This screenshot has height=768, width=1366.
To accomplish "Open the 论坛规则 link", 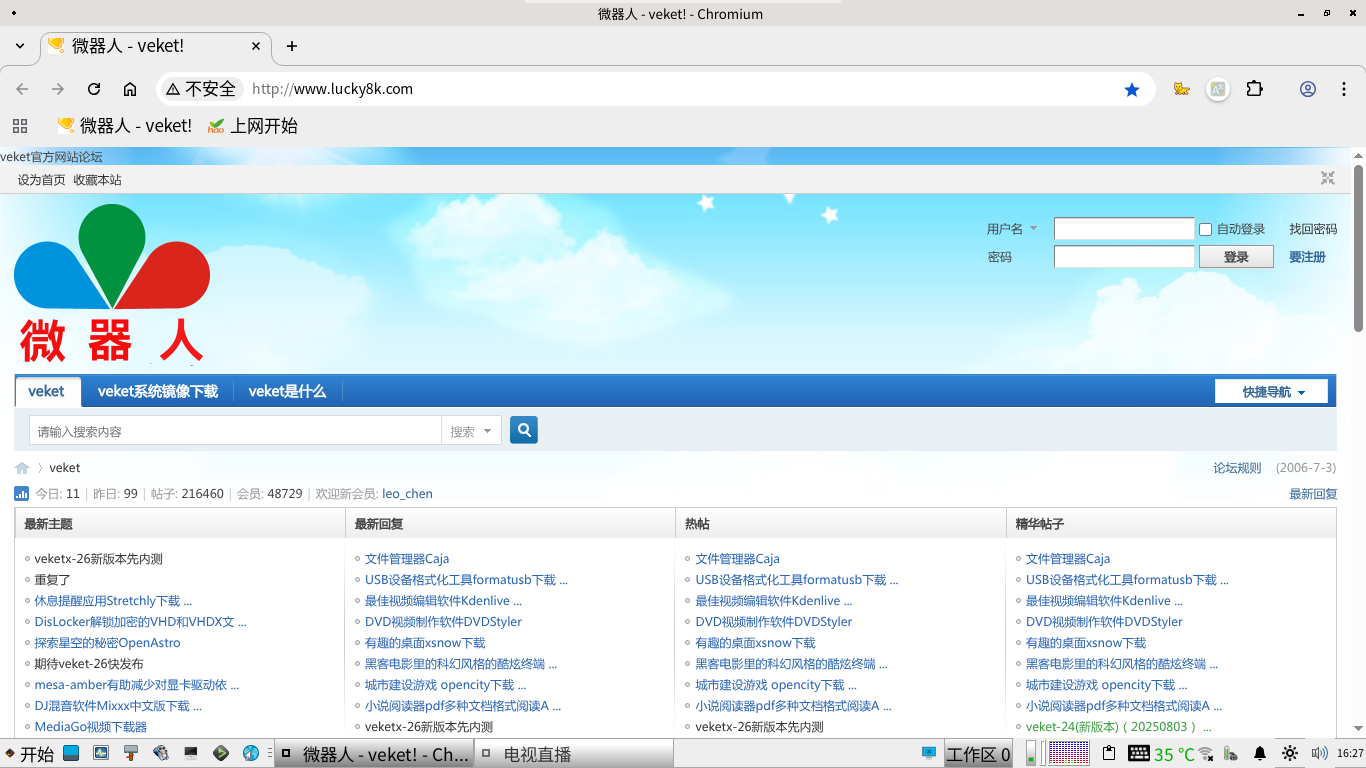I will click(x=1237, y=468).
